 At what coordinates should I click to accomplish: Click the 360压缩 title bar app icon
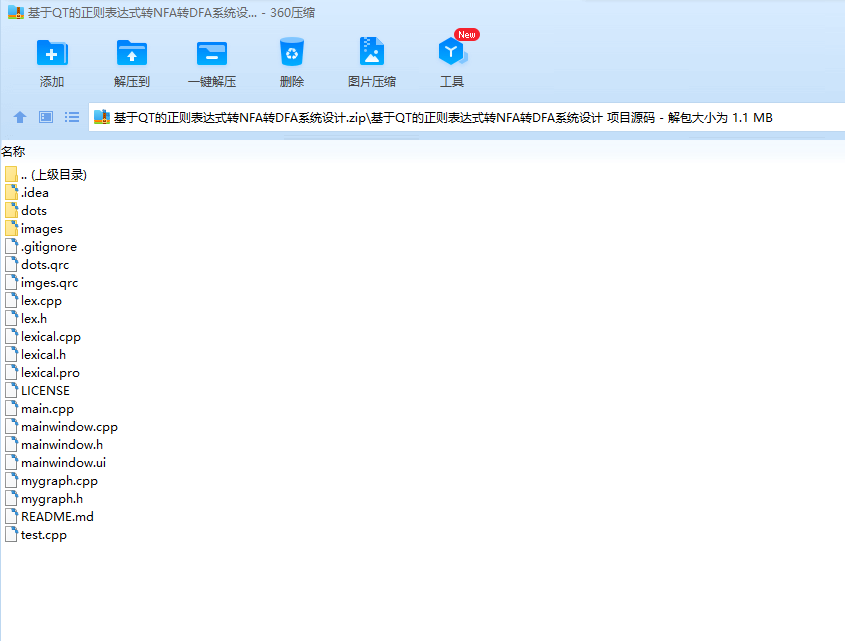pos(16,12)
